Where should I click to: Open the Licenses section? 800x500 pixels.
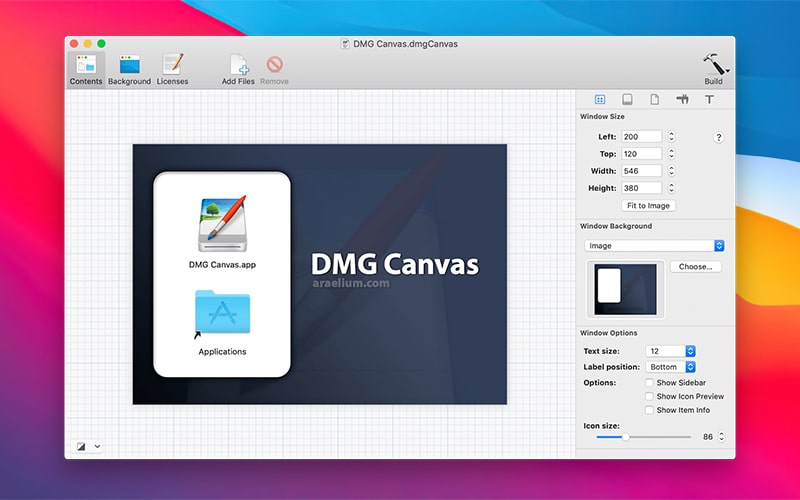(x=172, y=65)
